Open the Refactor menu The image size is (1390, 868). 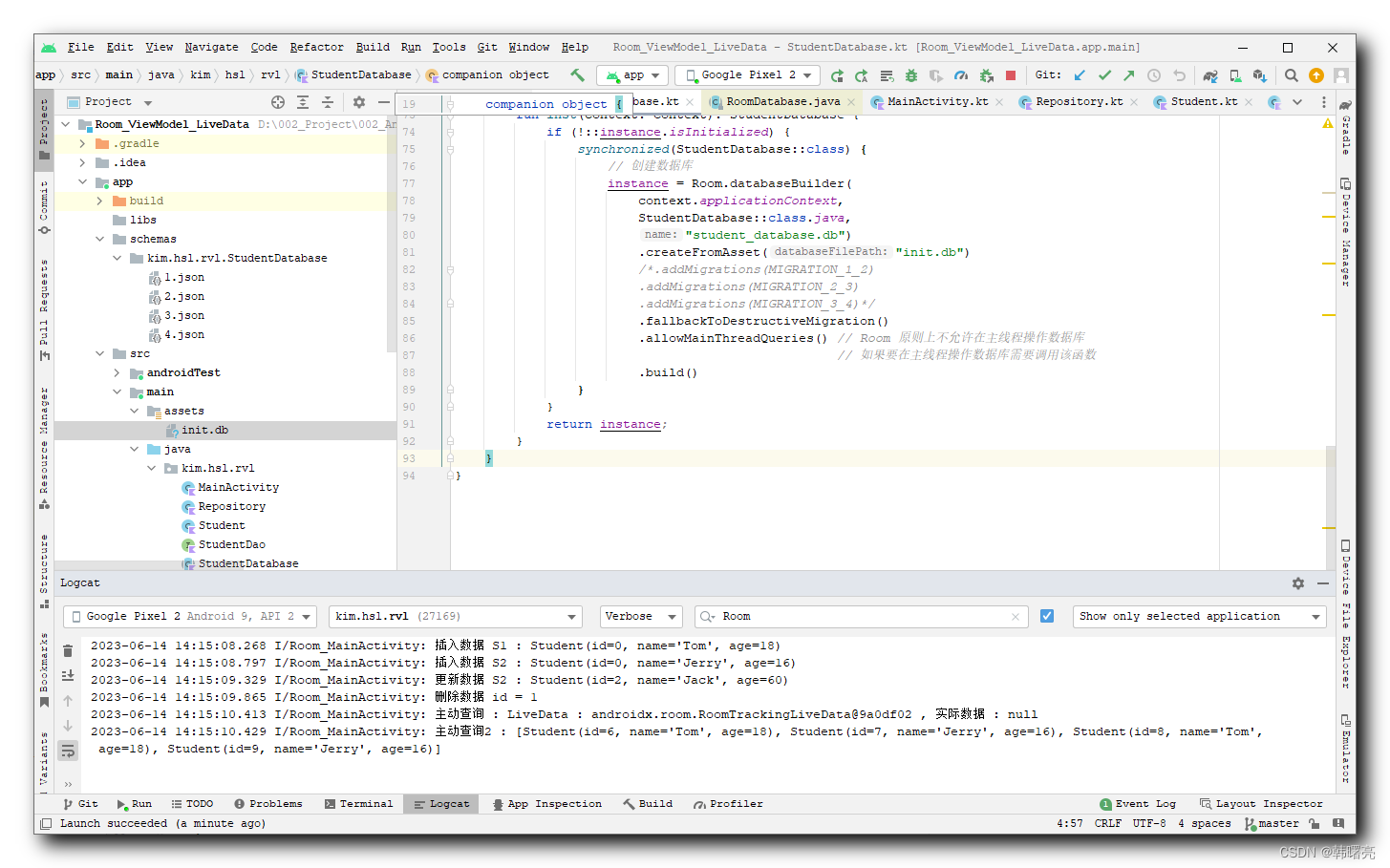click(x=316, y=47)
